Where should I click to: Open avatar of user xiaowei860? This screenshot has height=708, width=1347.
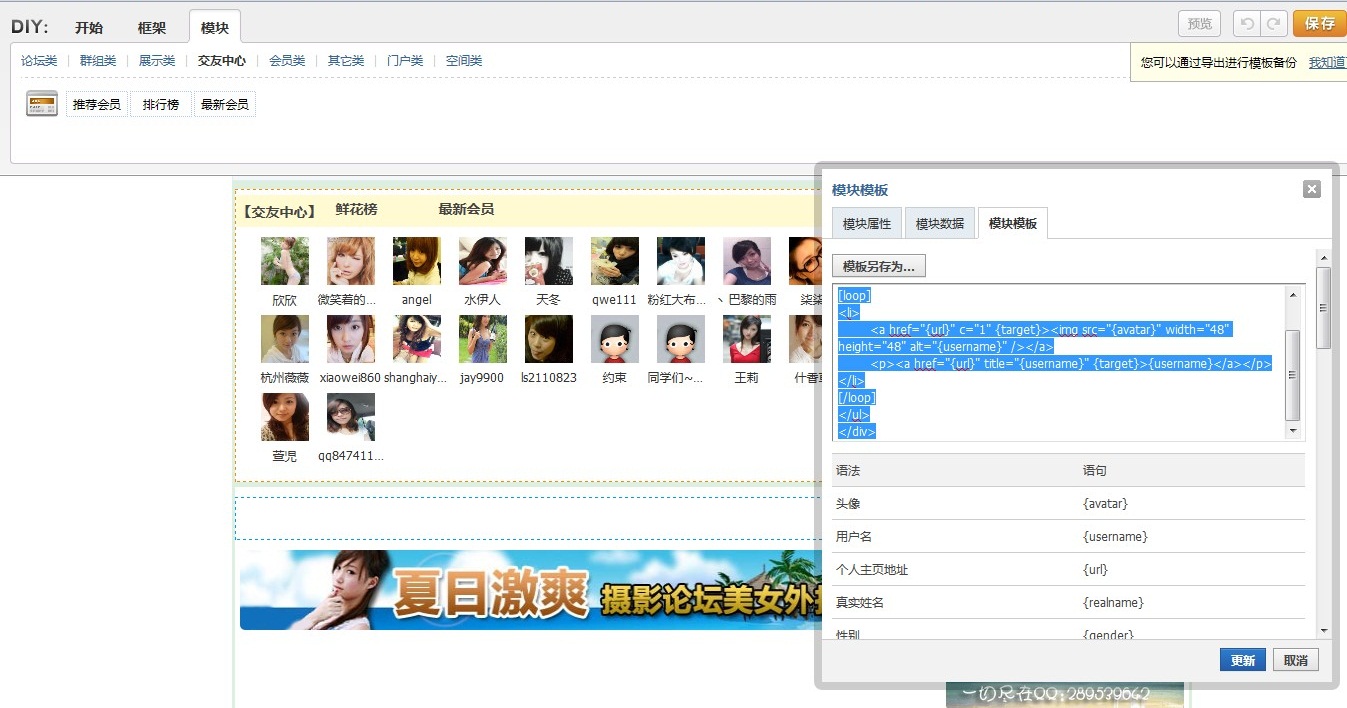coord(351,339)
